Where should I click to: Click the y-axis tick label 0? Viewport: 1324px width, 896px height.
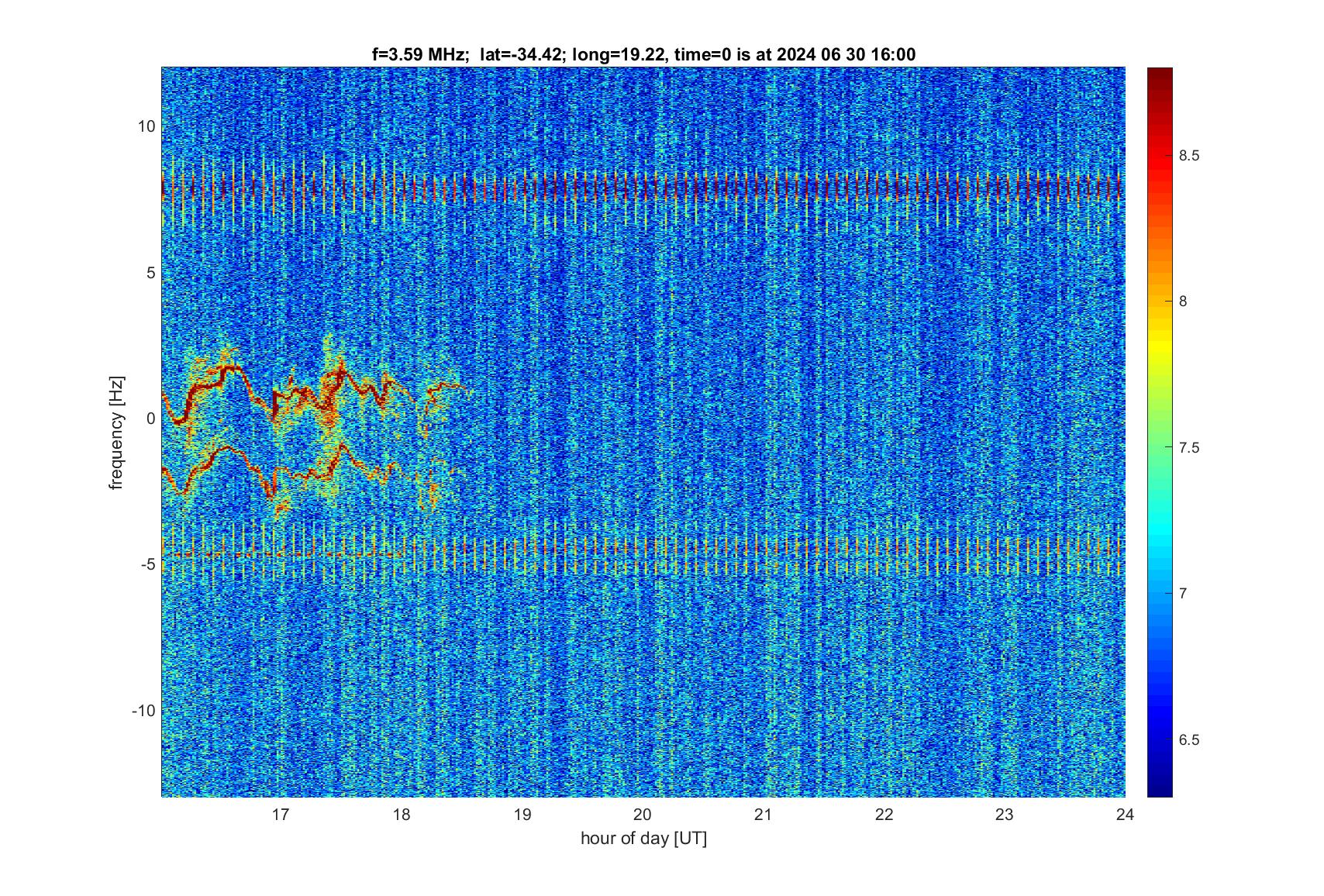tap(150, 419)
